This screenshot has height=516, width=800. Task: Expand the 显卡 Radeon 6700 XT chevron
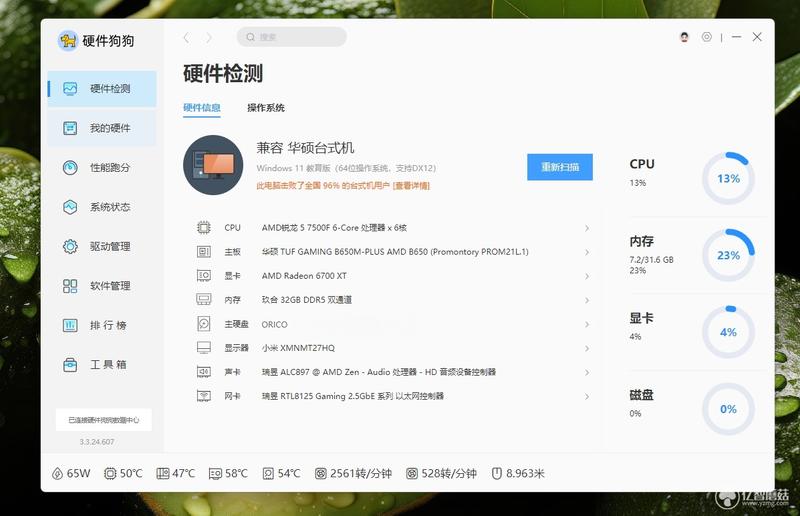point(587,276)
